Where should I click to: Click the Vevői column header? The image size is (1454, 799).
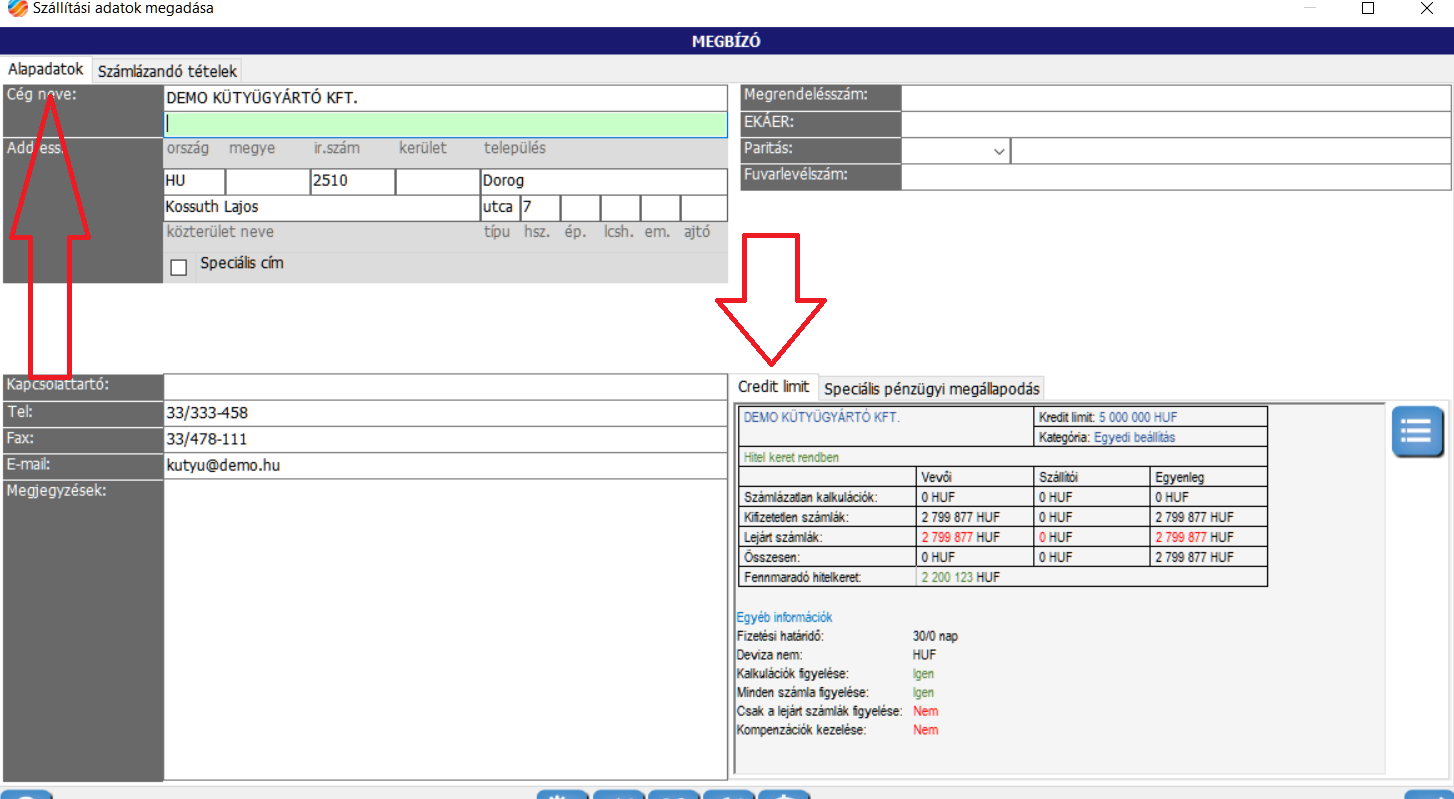pyautogui.click(x=936, y=477)
